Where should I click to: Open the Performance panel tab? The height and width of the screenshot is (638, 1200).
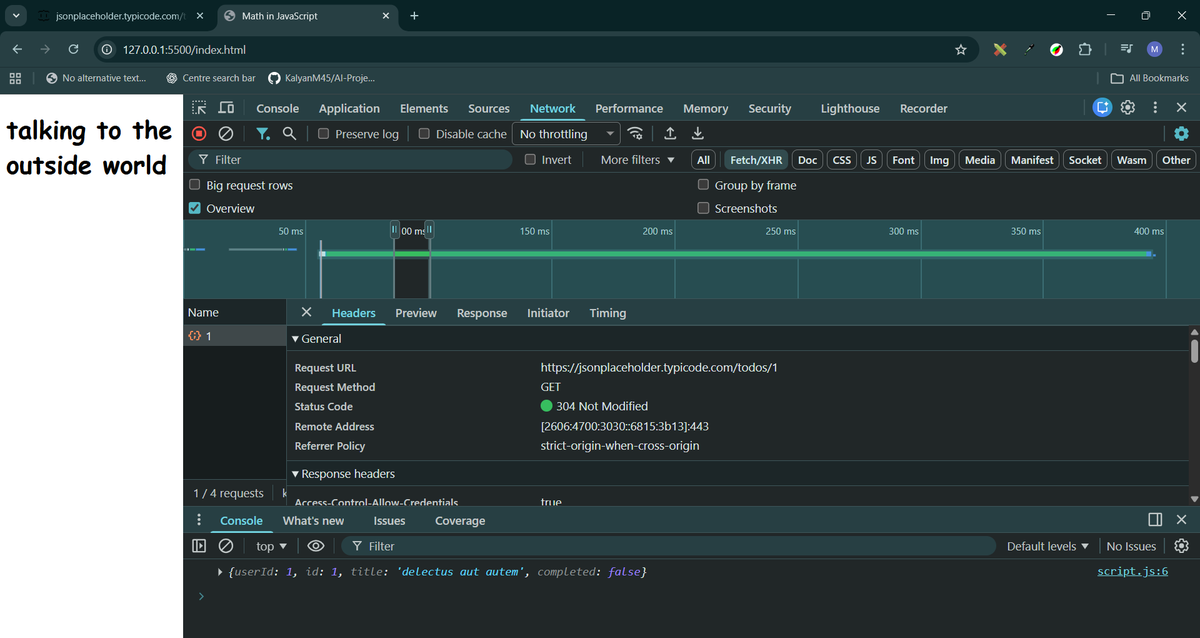[629, 108]
